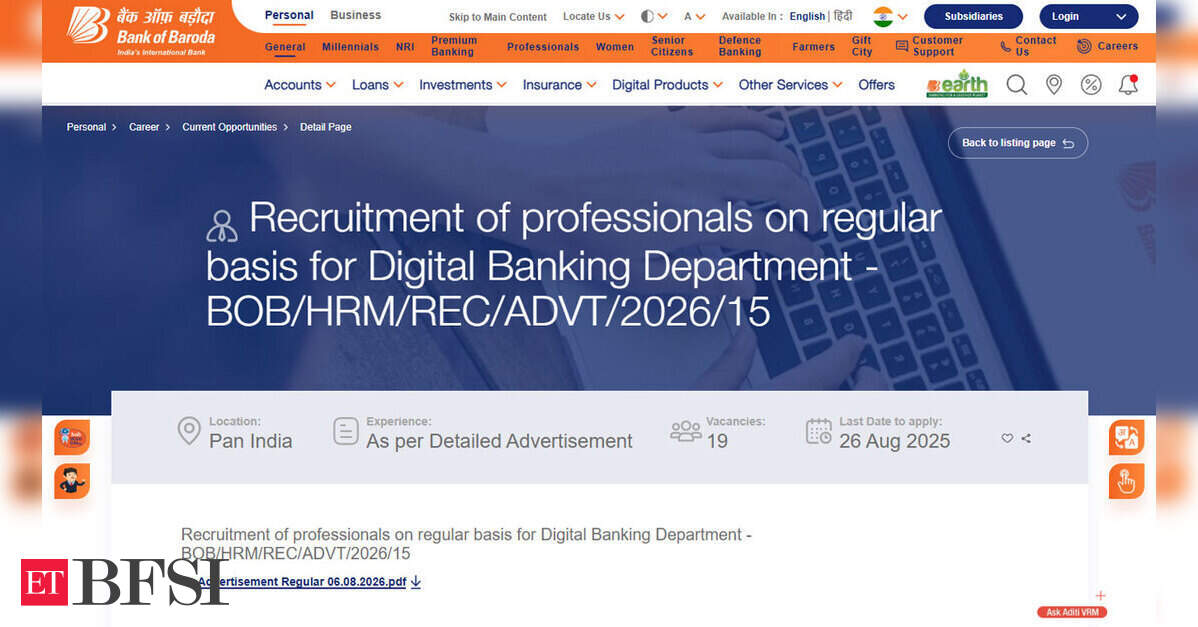Open the assistant avatar icon on left
This screenshot has height=627, width=1198.
(x=72, y=481)
